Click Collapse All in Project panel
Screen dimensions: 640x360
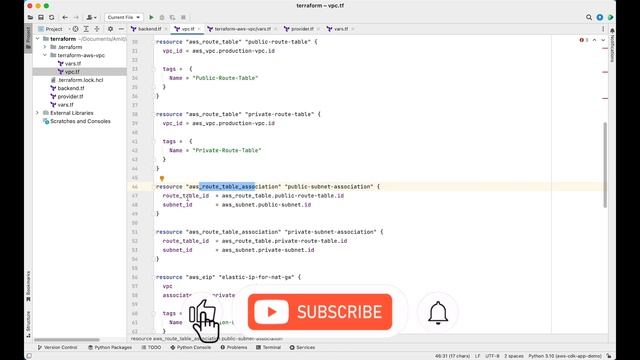(x=97, y=29)
